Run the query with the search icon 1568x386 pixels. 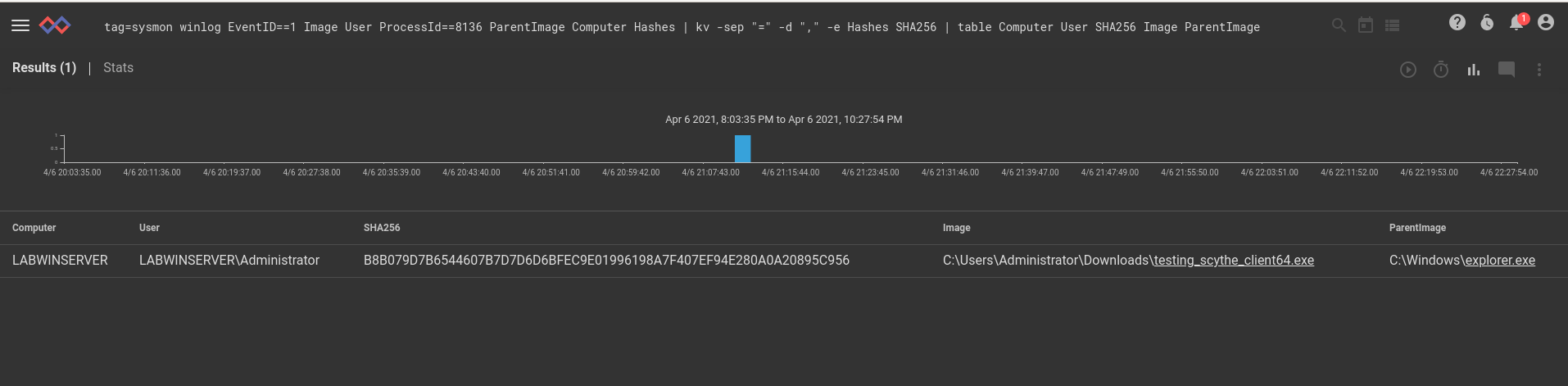click(x=1339, y=25)
